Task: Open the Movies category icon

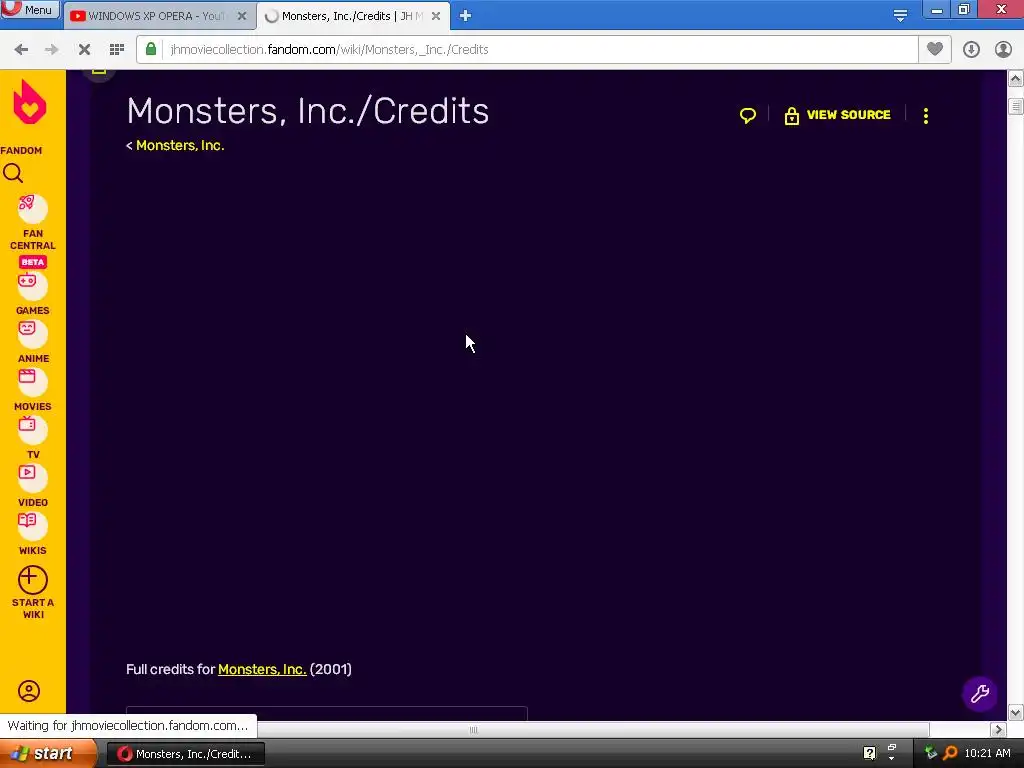Action: pos(32,381)
